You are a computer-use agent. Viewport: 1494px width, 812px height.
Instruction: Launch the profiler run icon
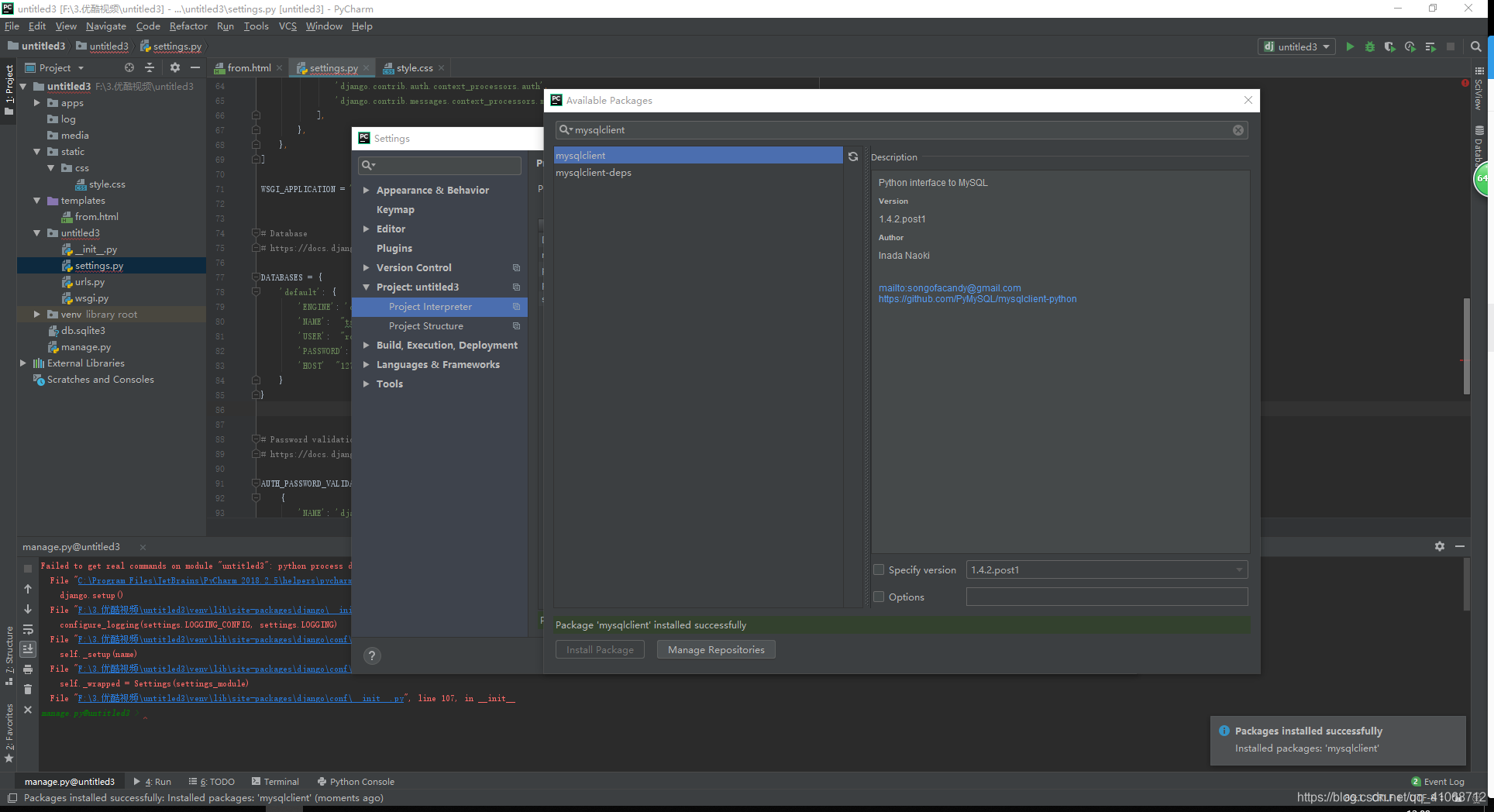(1410, 46)
